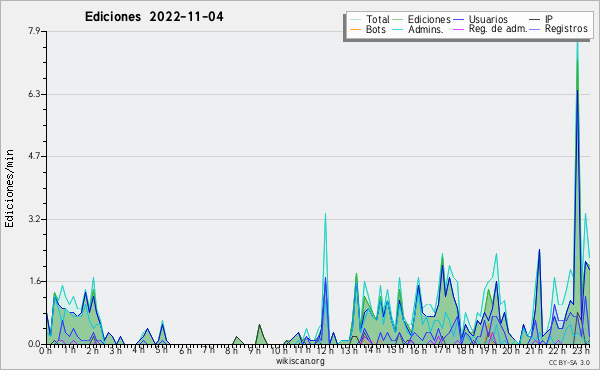Click the Ediciones/min vertical axis label

[x=9, y=188]
